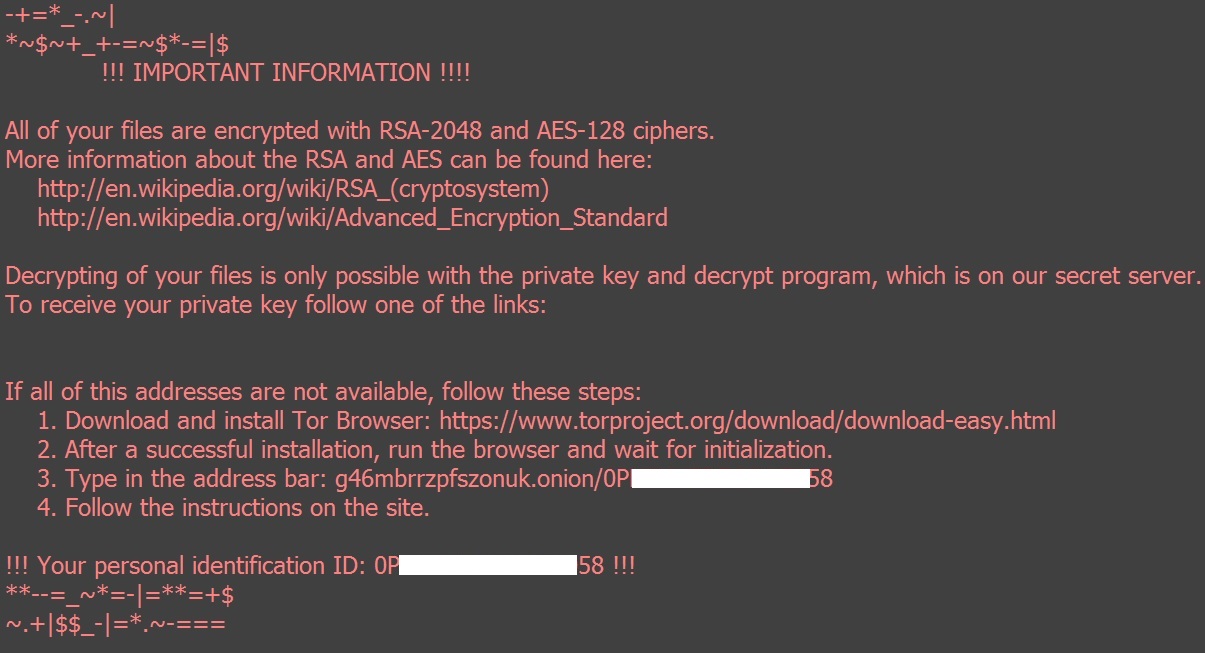Click the symbol line just below the personal ID

point(120,596)
